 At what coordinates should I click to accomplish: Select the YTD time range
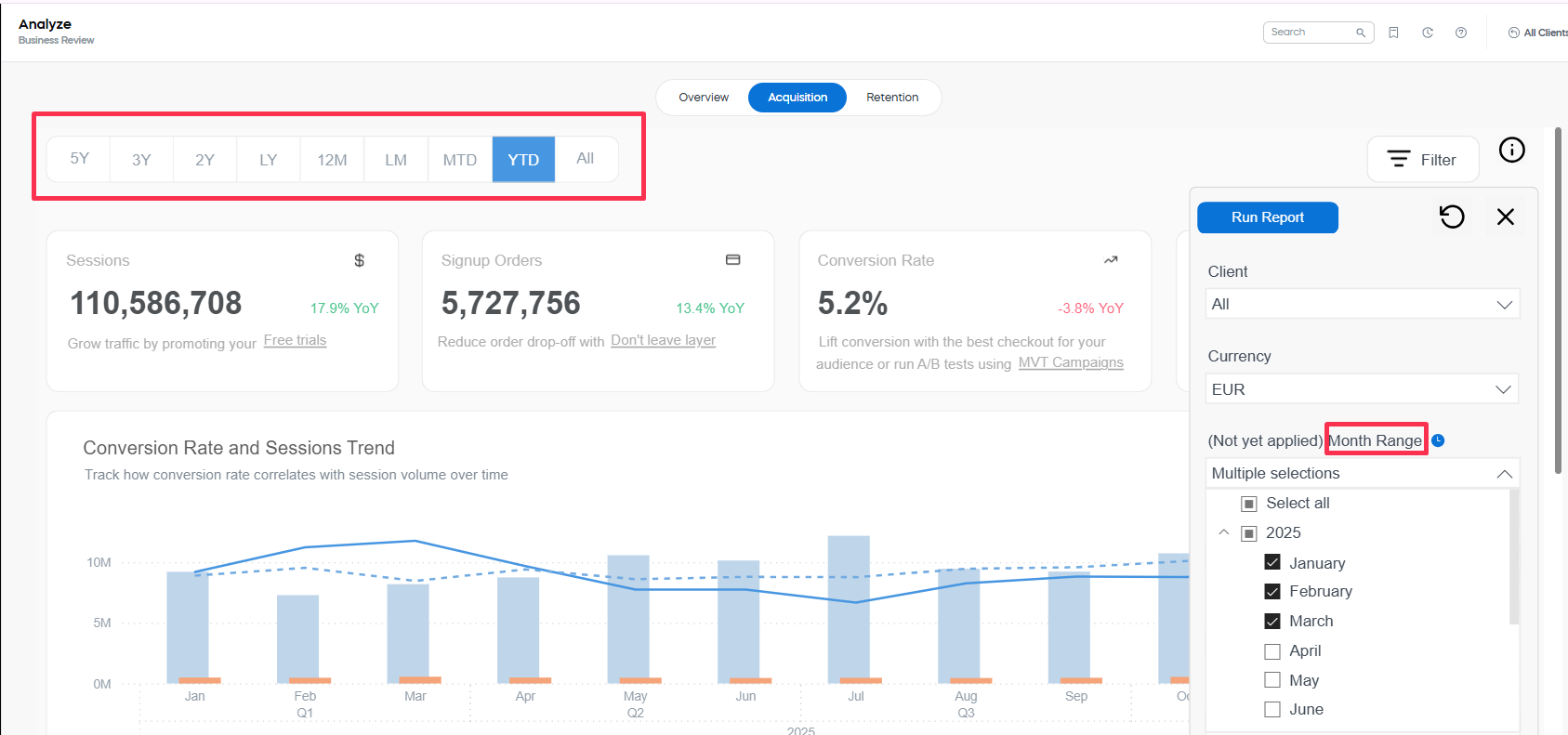click(x=523, y=159)
